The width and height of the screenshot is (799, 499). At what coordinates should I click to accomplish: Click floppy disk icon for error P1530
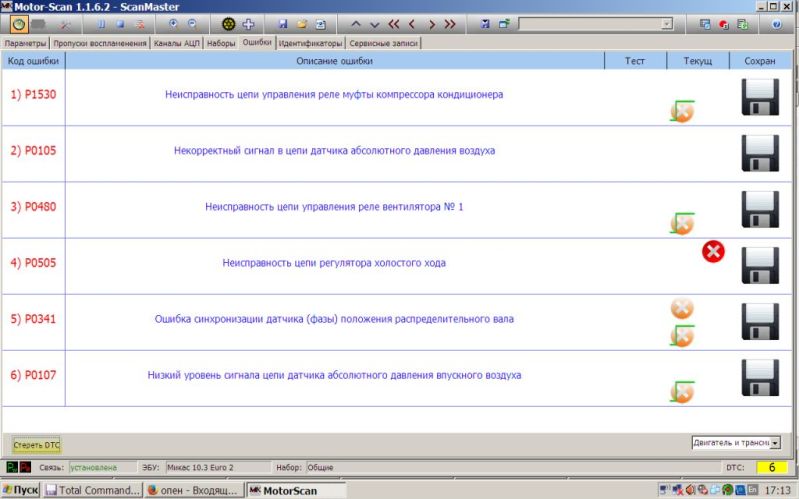760,98
